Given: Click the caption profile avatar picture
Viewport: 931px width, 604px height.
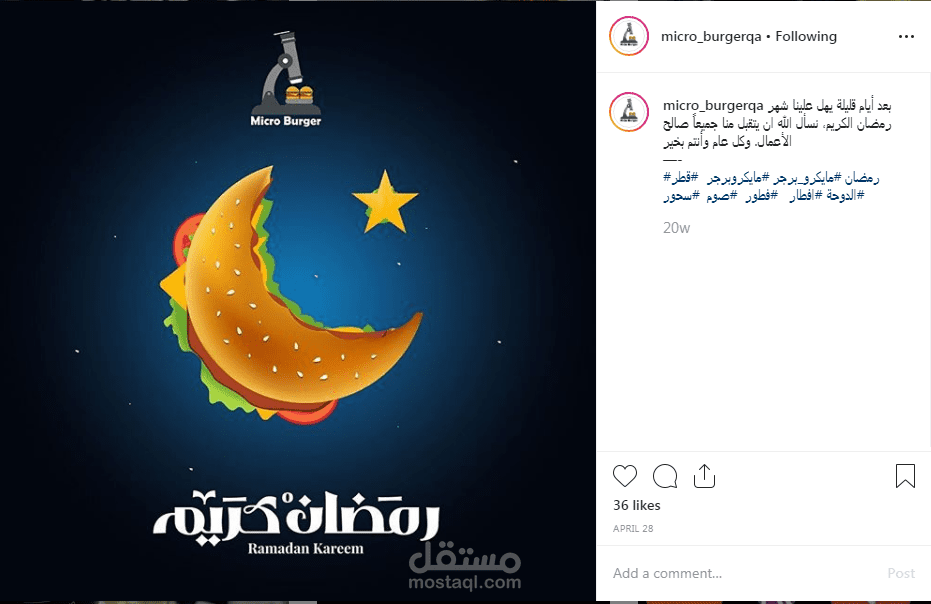Looking at the screenshot, I should click(x=629, y=111).
